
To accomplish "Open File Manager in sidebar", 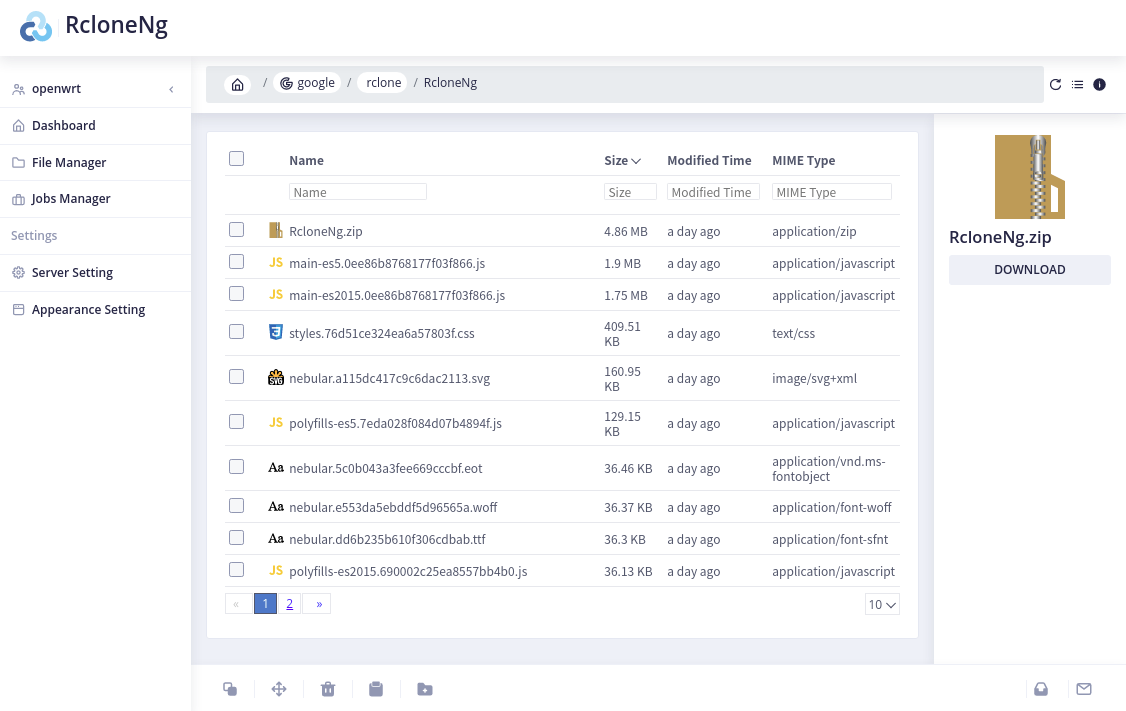I will tap(96, 162).
